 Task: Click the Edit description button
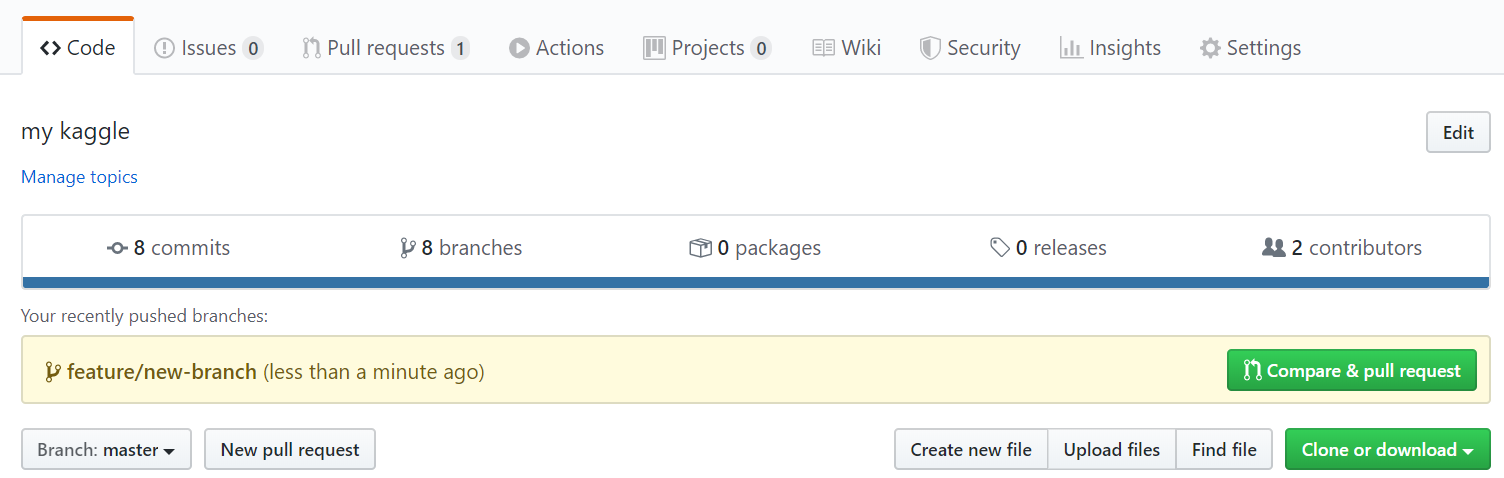tap(1458, 133)
